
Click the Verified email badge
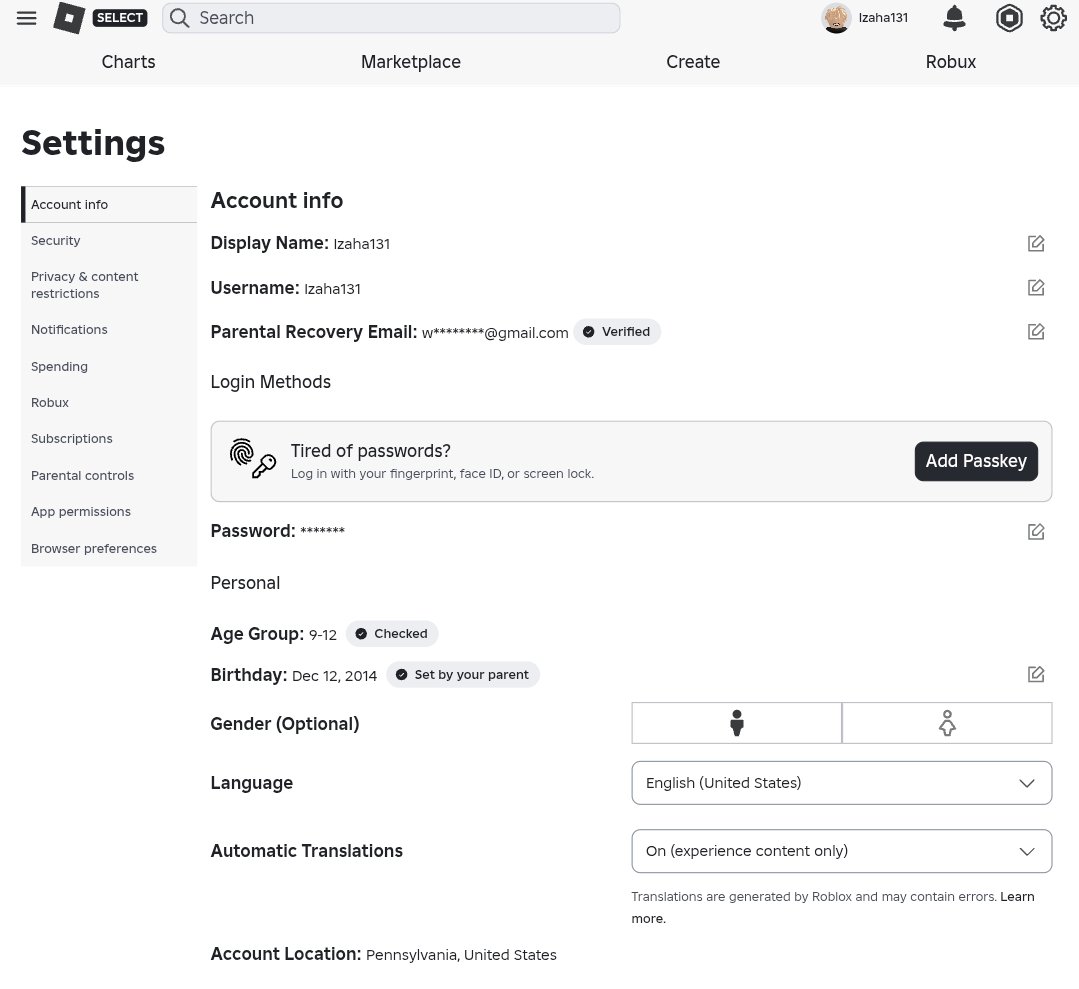tap(617, 332)
